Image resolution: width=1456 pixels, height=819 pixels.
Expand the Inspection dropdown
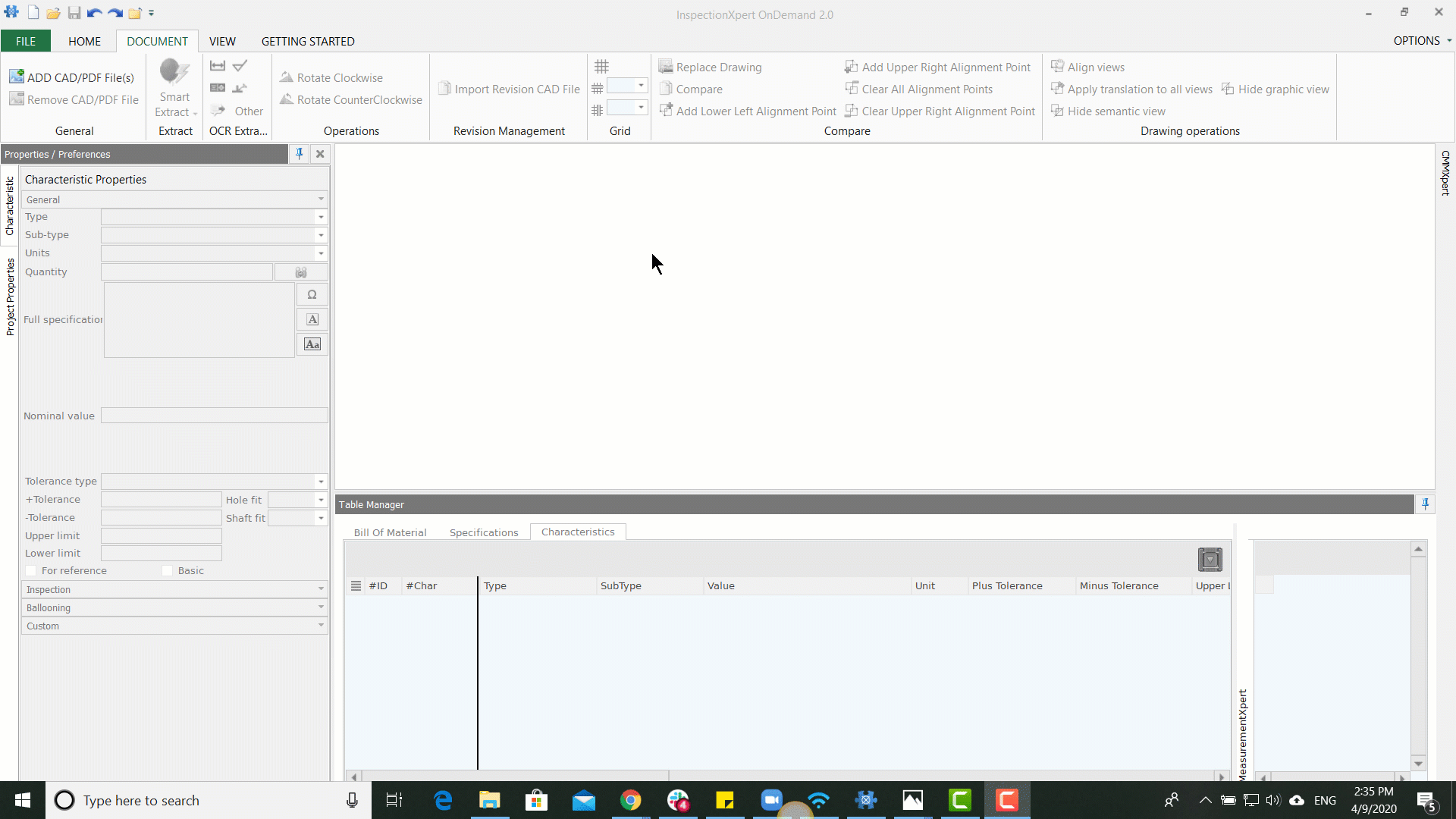[320, 589]
